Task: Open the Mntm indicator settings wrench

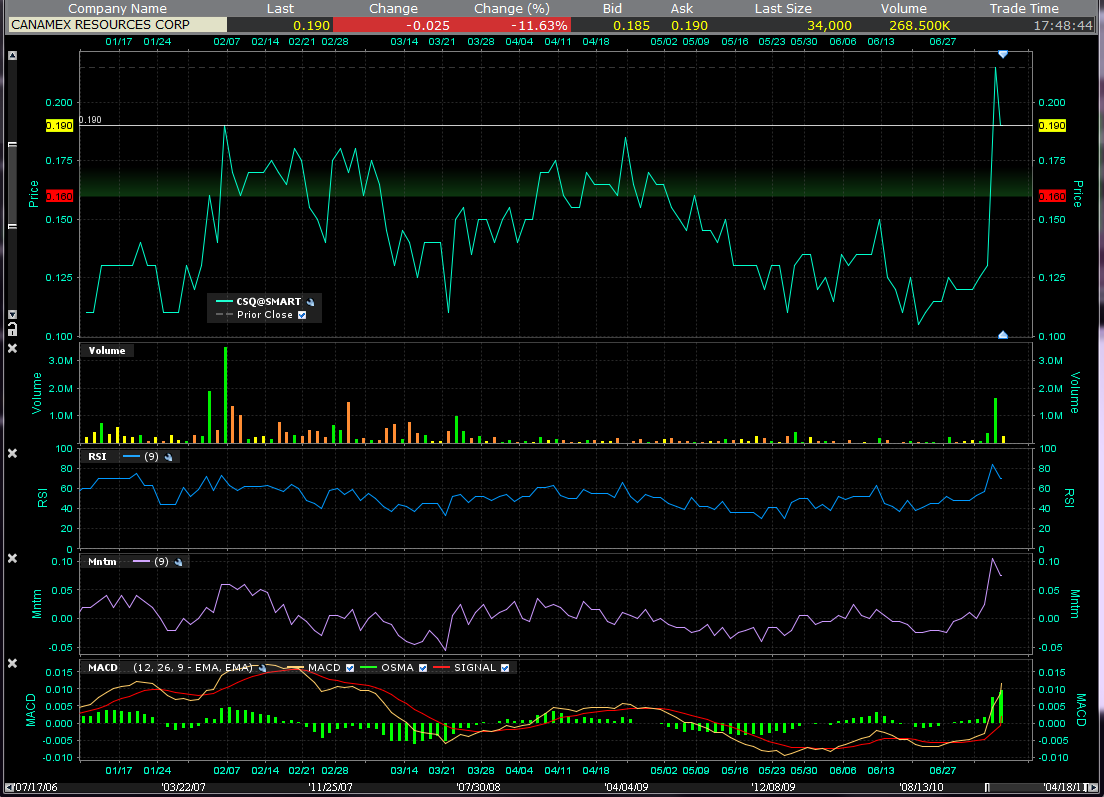Action: point(178,562)
